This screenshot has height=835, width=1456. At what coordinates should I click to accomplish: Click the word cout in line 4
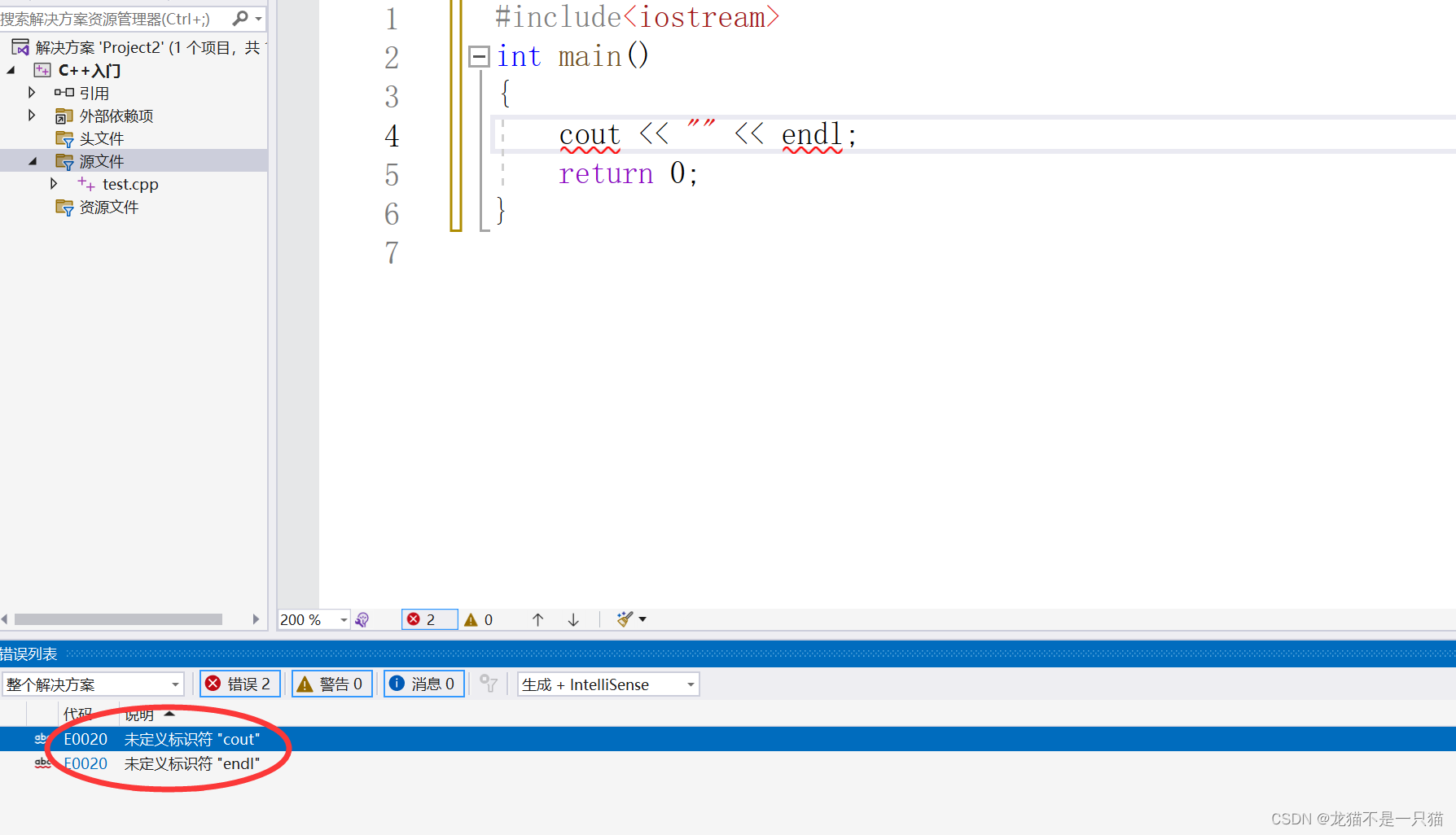tap(590, 134)
